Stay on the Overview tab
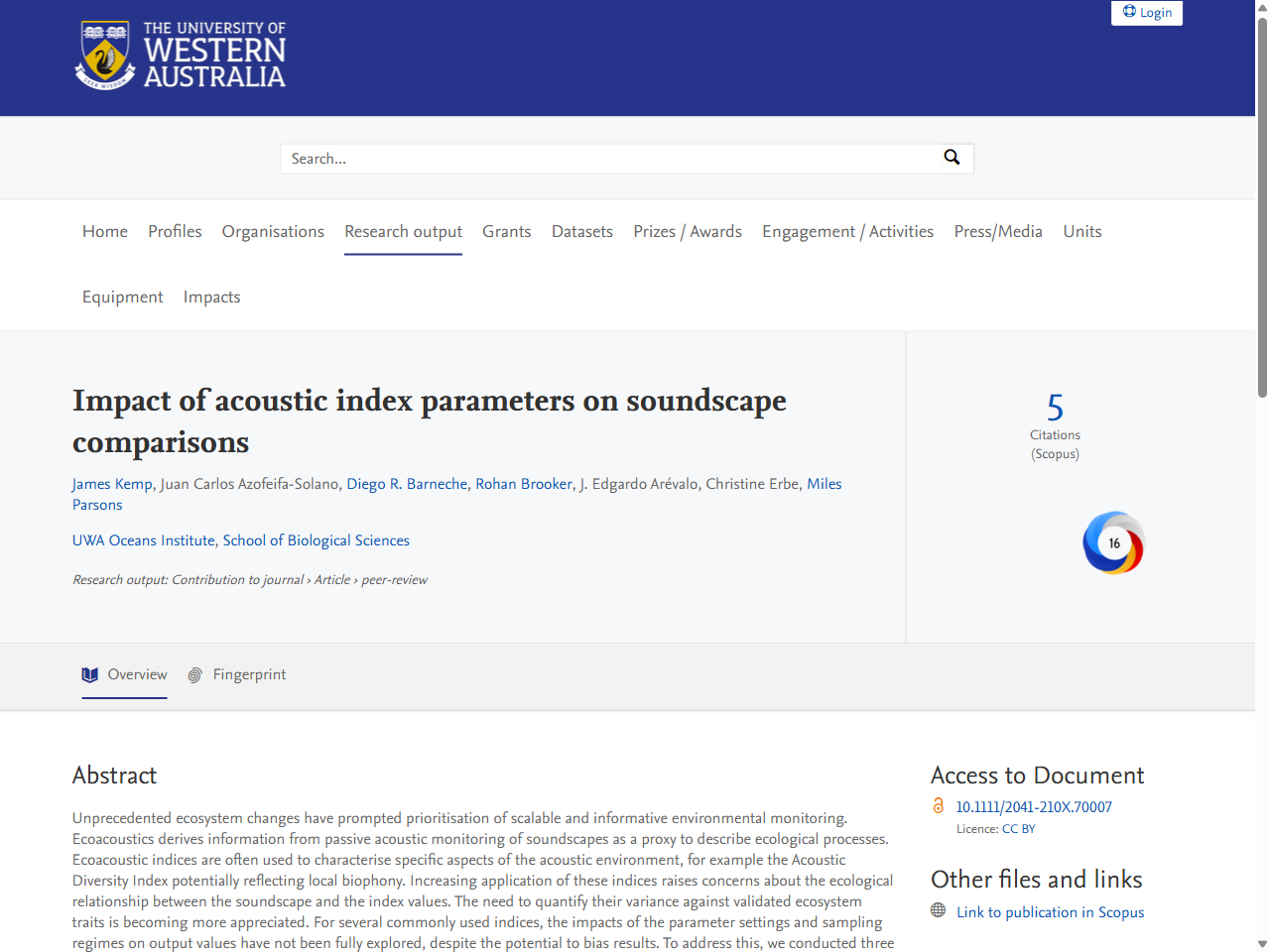The width and height of the screenshot is (1270, 952). (x=137, y=674)
